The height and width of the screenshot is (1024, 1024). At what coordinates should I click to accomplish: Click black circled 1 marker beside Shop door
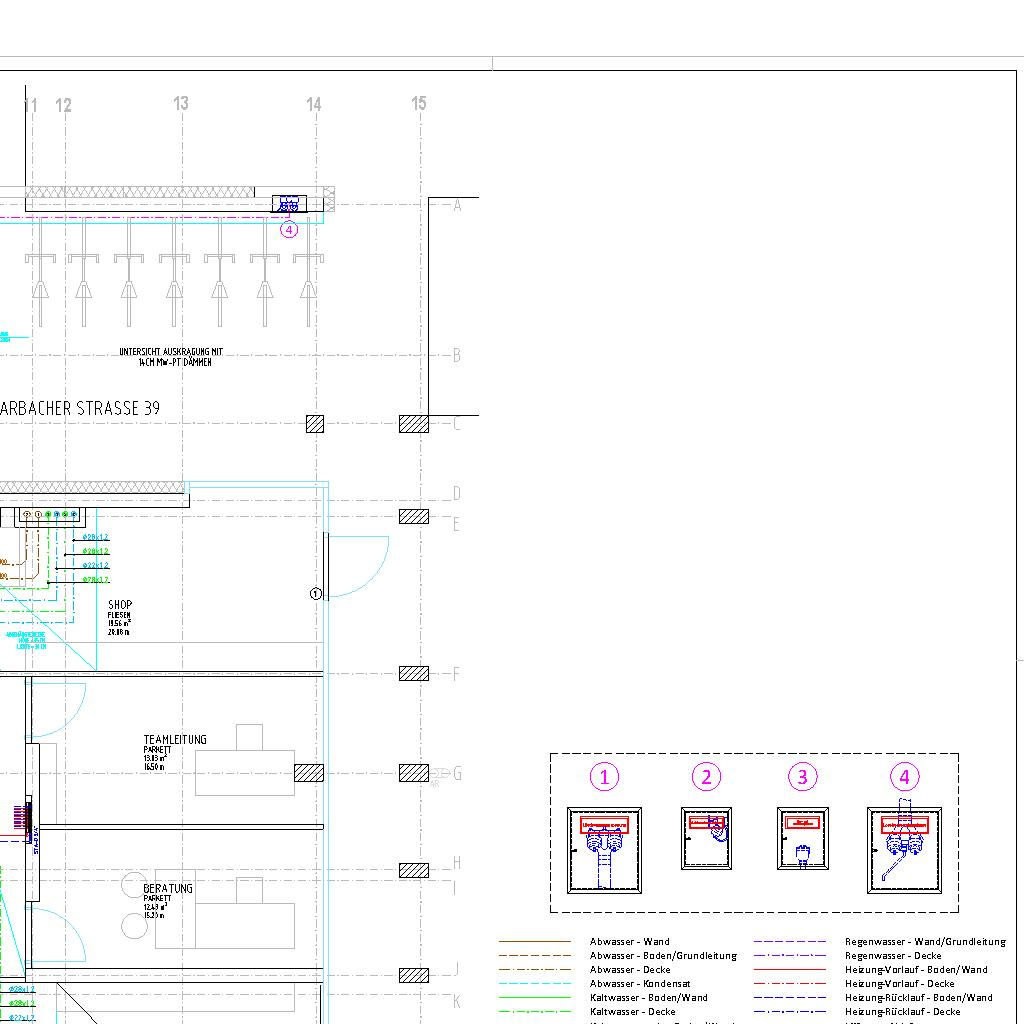tap(316, 594)
